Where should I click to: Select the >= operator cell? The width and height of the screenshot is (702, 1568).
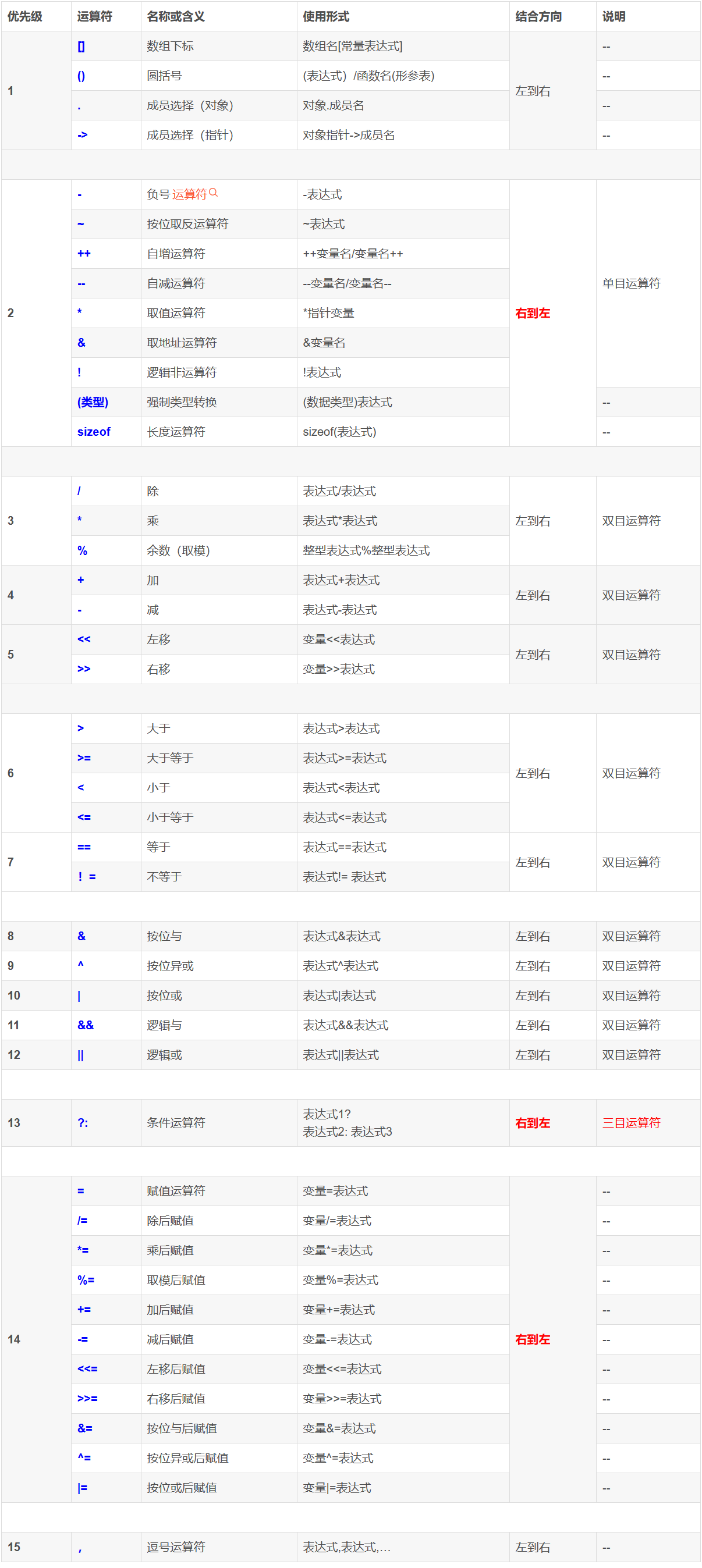(106, 759)
